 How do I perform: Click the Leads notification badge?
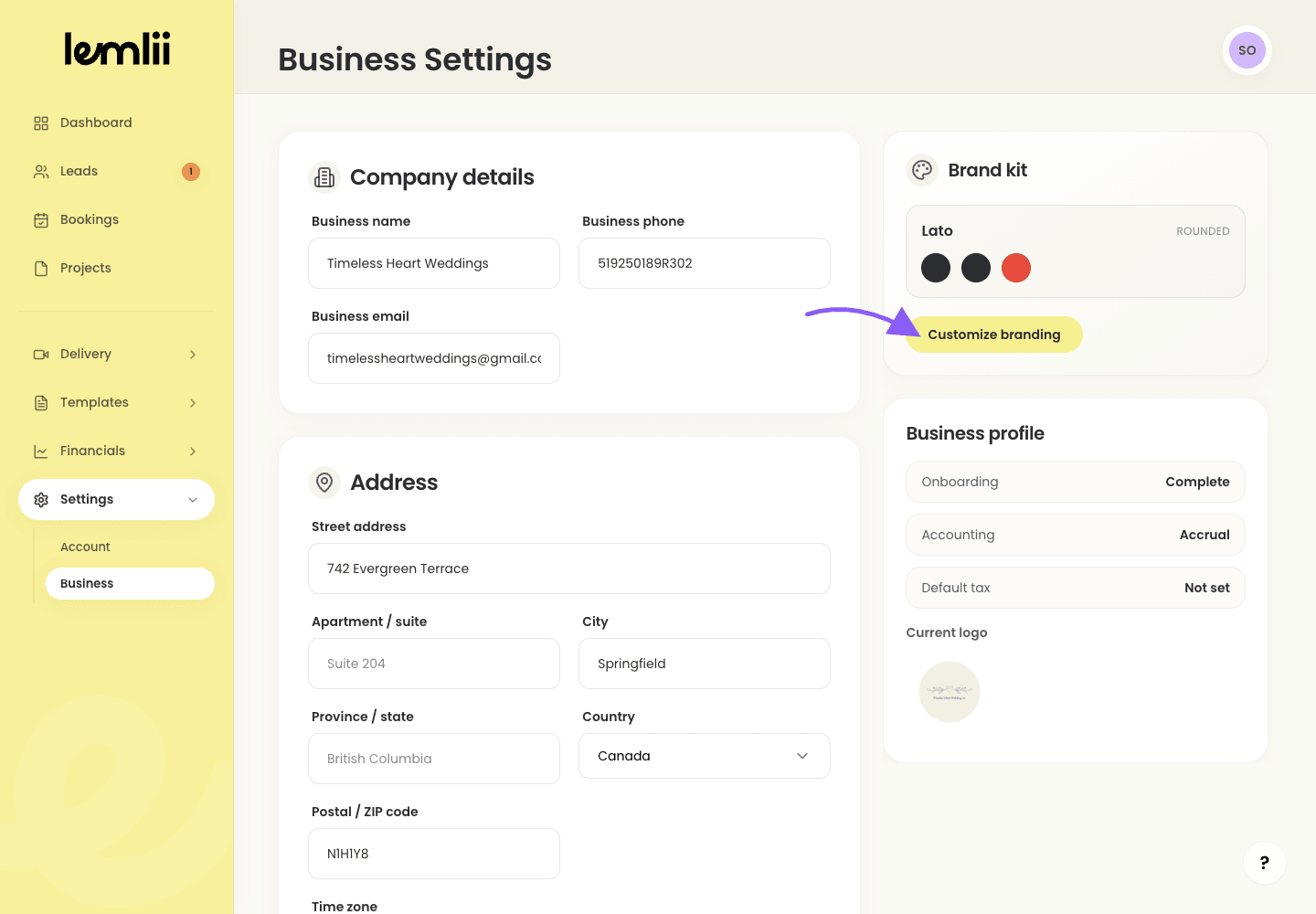[x=191, y=172]
